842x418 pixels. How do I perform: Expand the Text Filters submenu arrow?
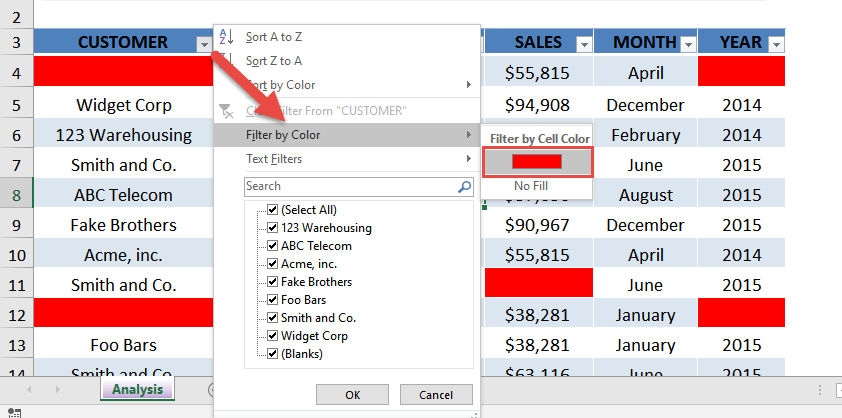(x=469, y=159)
